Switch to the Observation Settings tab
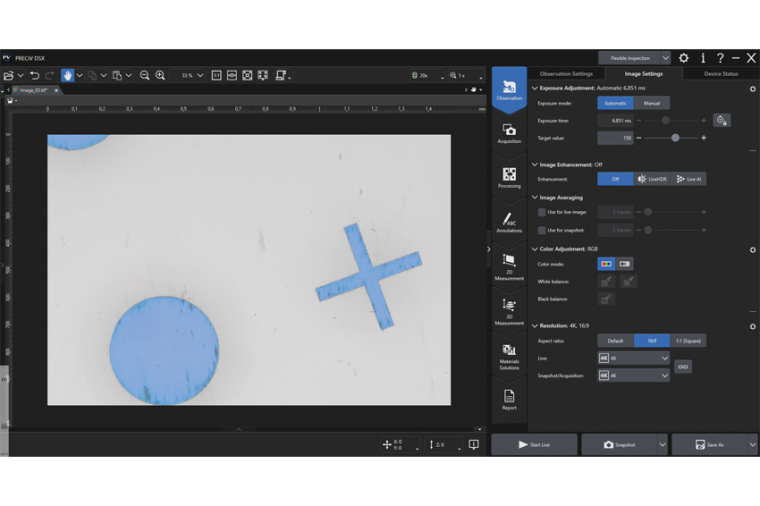 click(566, 73)
